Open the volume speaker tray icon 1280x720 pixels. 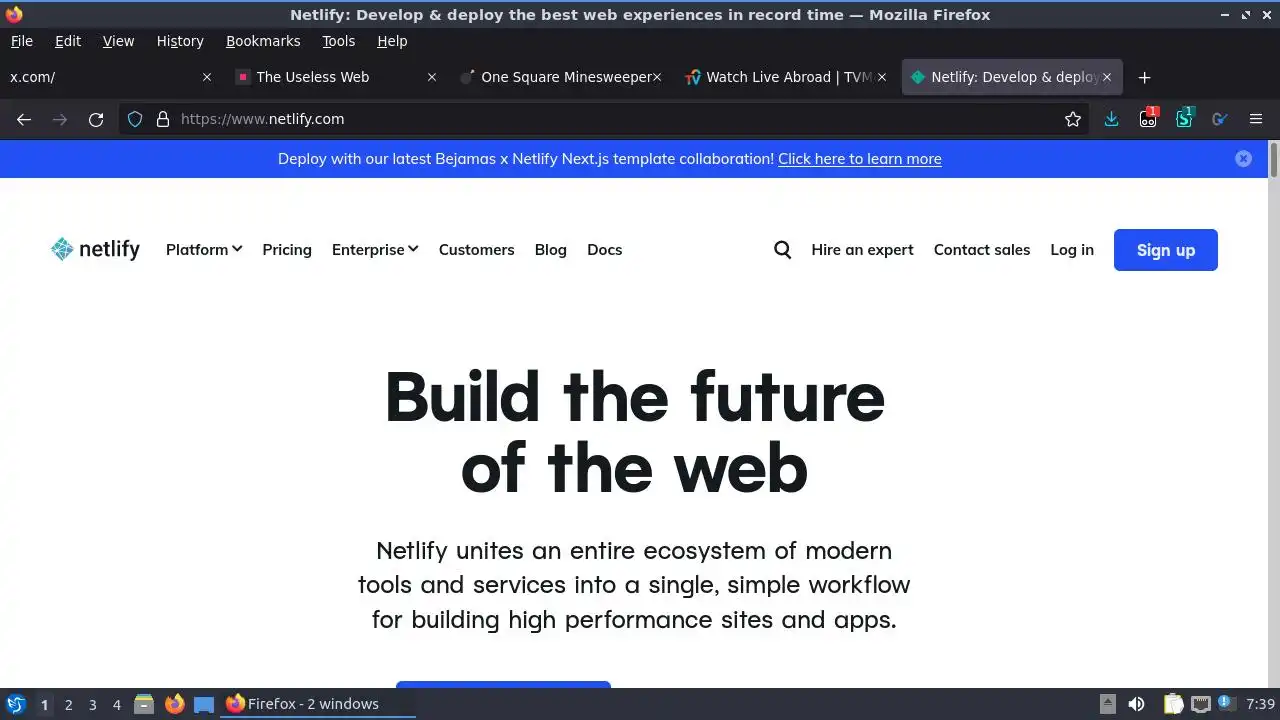[x=1136, y=704]
